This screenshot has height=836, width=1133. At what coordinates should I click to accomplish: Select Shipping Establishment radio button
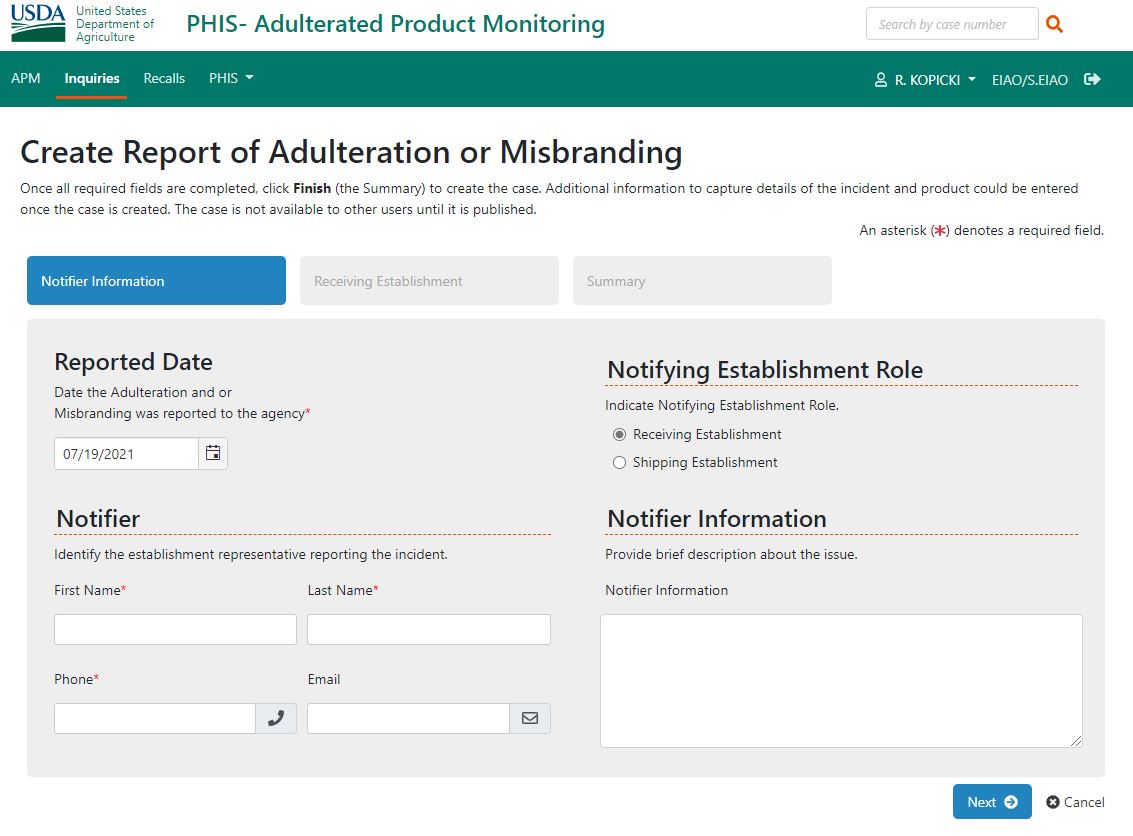[x=619, y=462]
